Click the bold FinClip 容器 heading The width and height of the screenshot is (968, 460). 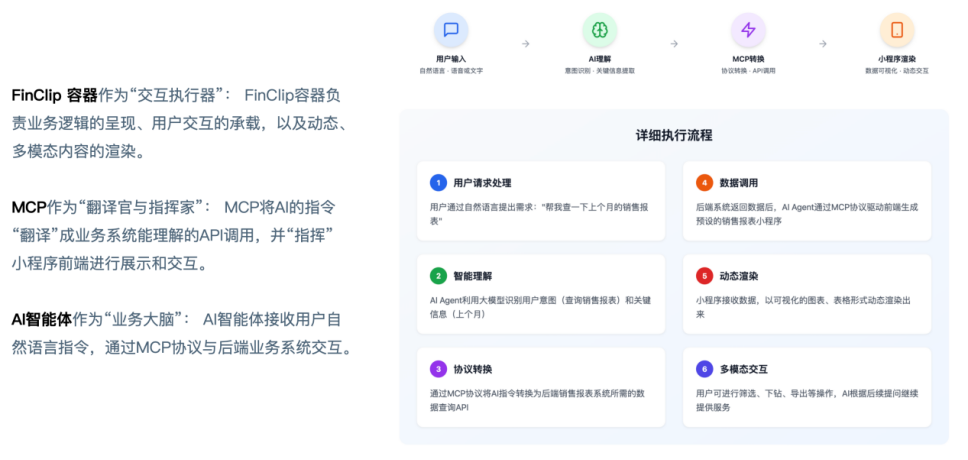54,96
